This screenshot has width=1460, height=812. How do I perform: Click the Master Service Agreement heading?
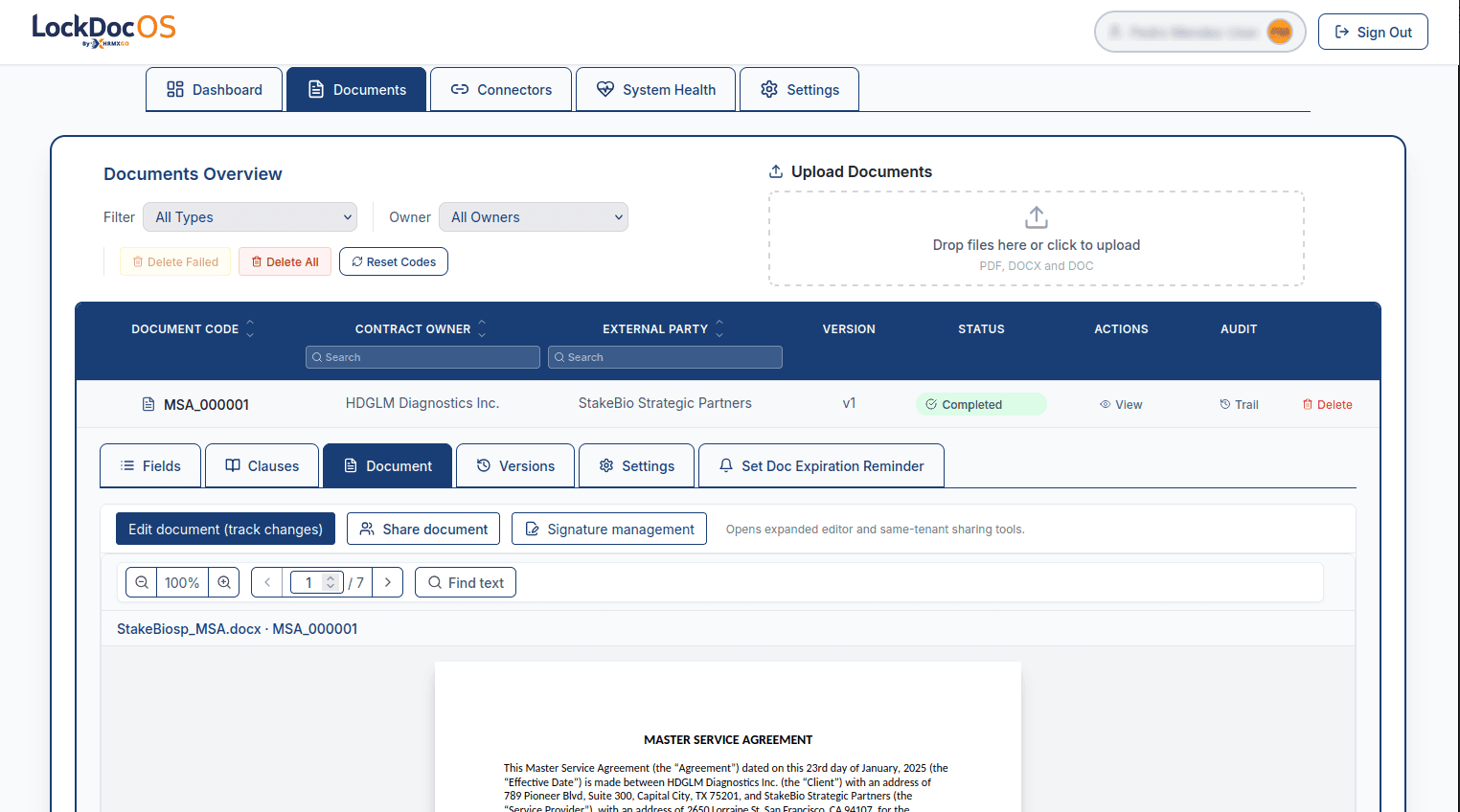click(728, 739)
